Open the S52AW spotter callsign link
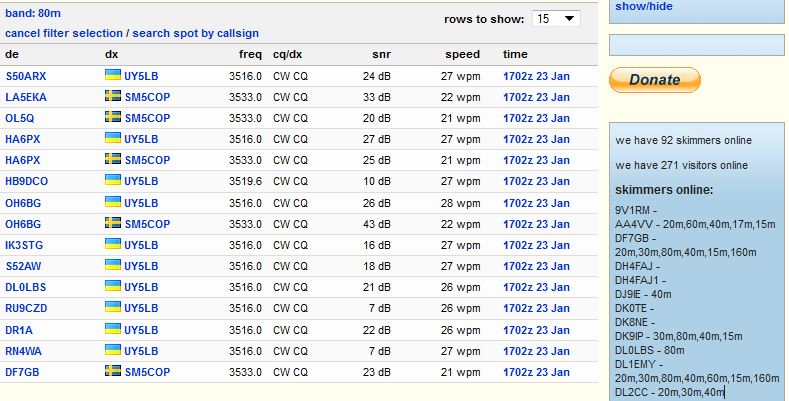The width and height of the screenshot is (789, 401). (x=24, y=266)
